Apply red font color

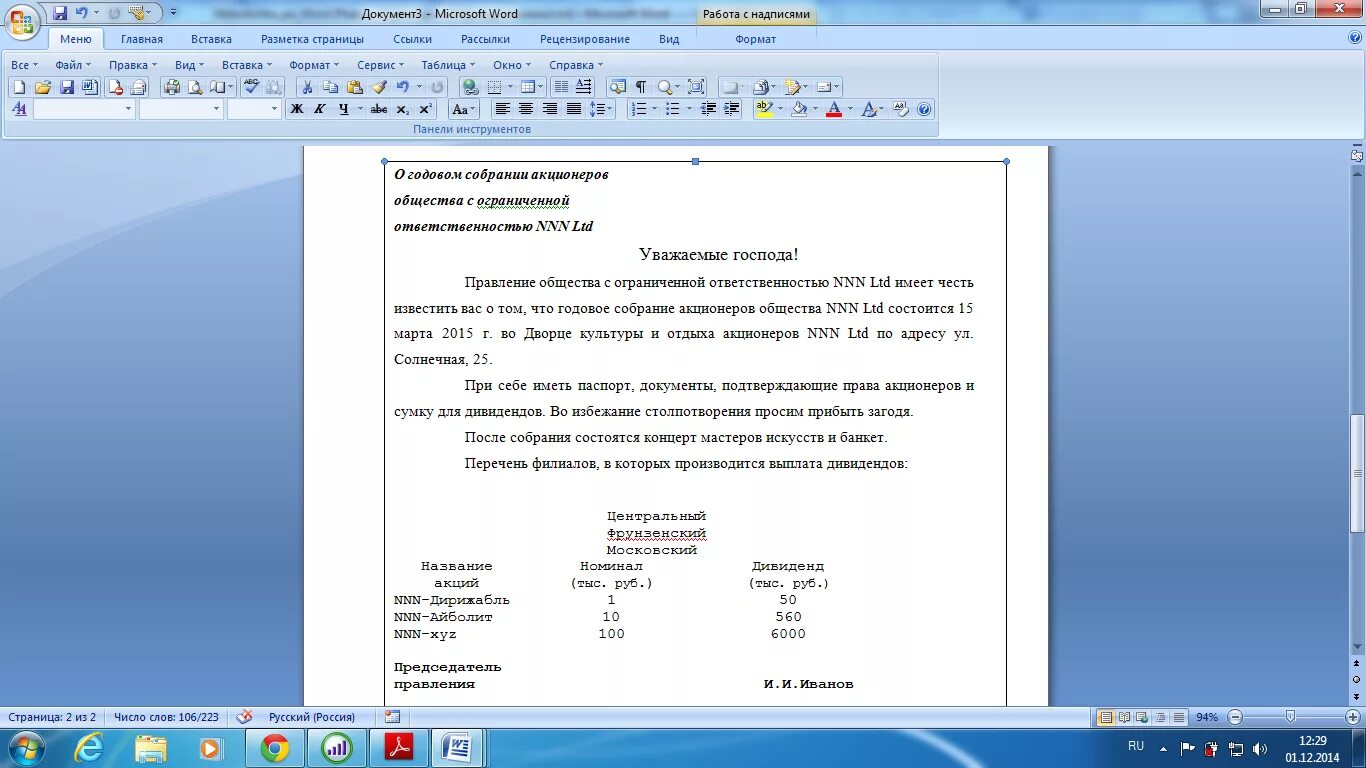pyautogui.click(x=833, y=109)
